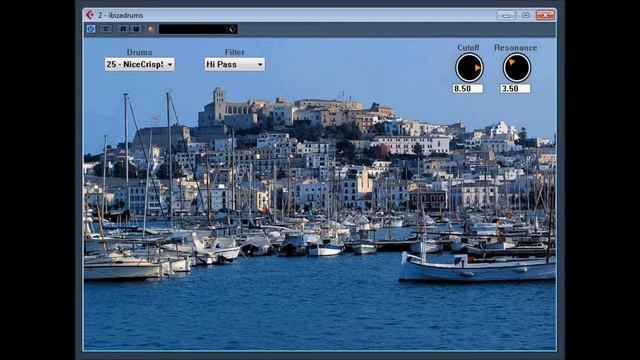
Task: Enable Write automation (W) button
Action: [x=136, y=29]
